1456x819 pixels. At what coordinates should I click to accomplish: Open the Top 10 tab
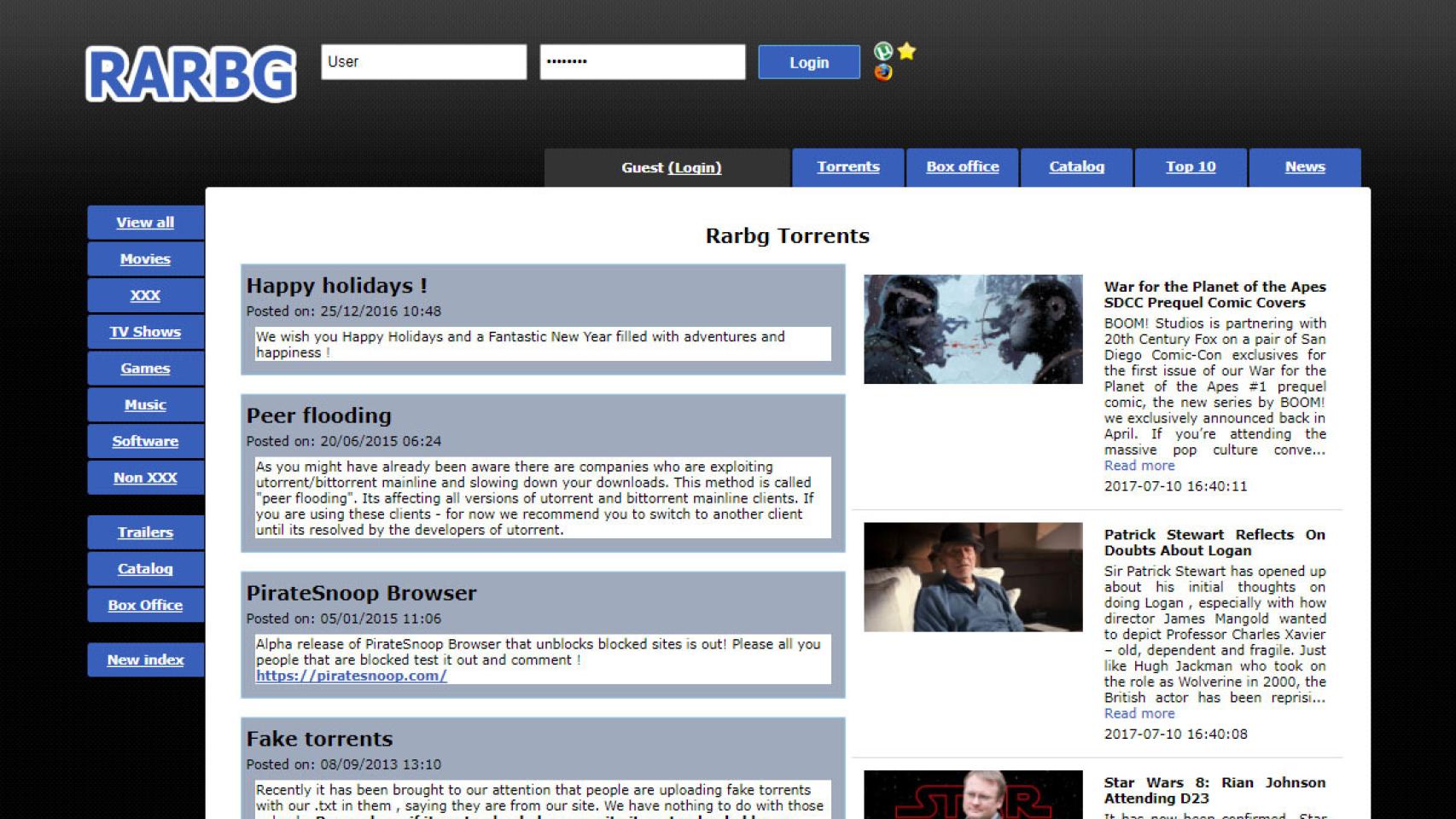tap(1191, 167)
